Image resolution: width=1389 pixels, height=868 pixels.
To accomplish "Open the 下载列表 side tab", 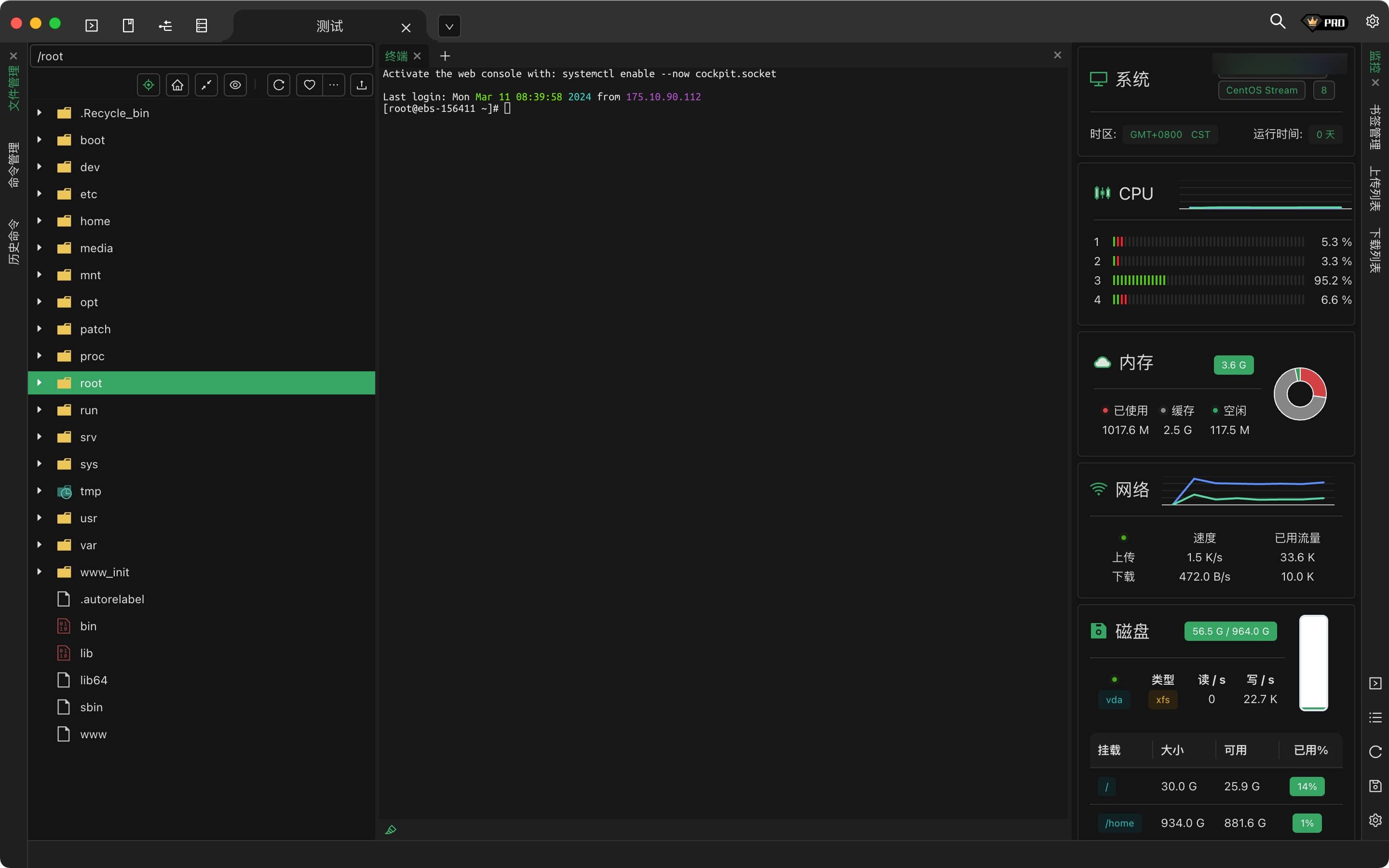I will point(1375,251).
